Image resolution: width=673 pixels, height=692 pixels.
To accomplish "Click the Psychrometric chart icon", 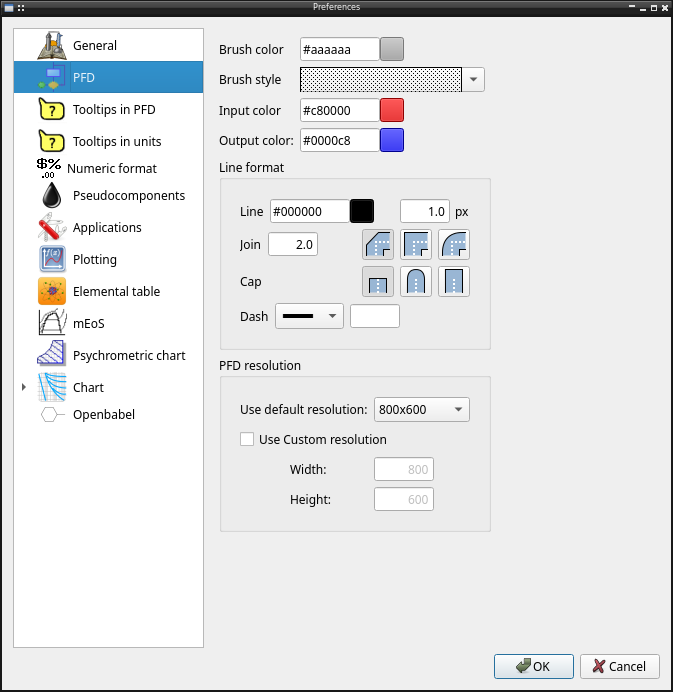I will coord(52,355).
